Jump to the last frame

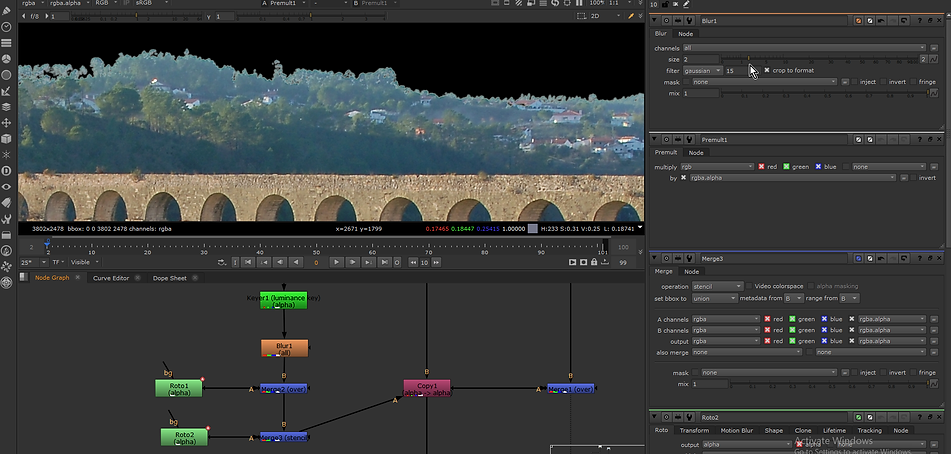click(385, 262)
